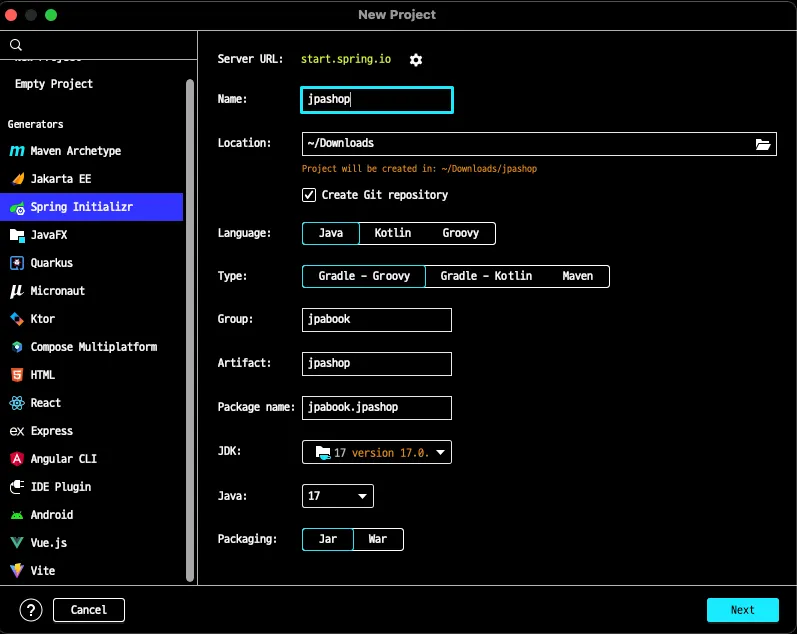The image size is (797, 634).
Task: Click the sidebar search field
Action: pyautogui.click(x=99, y=45)
